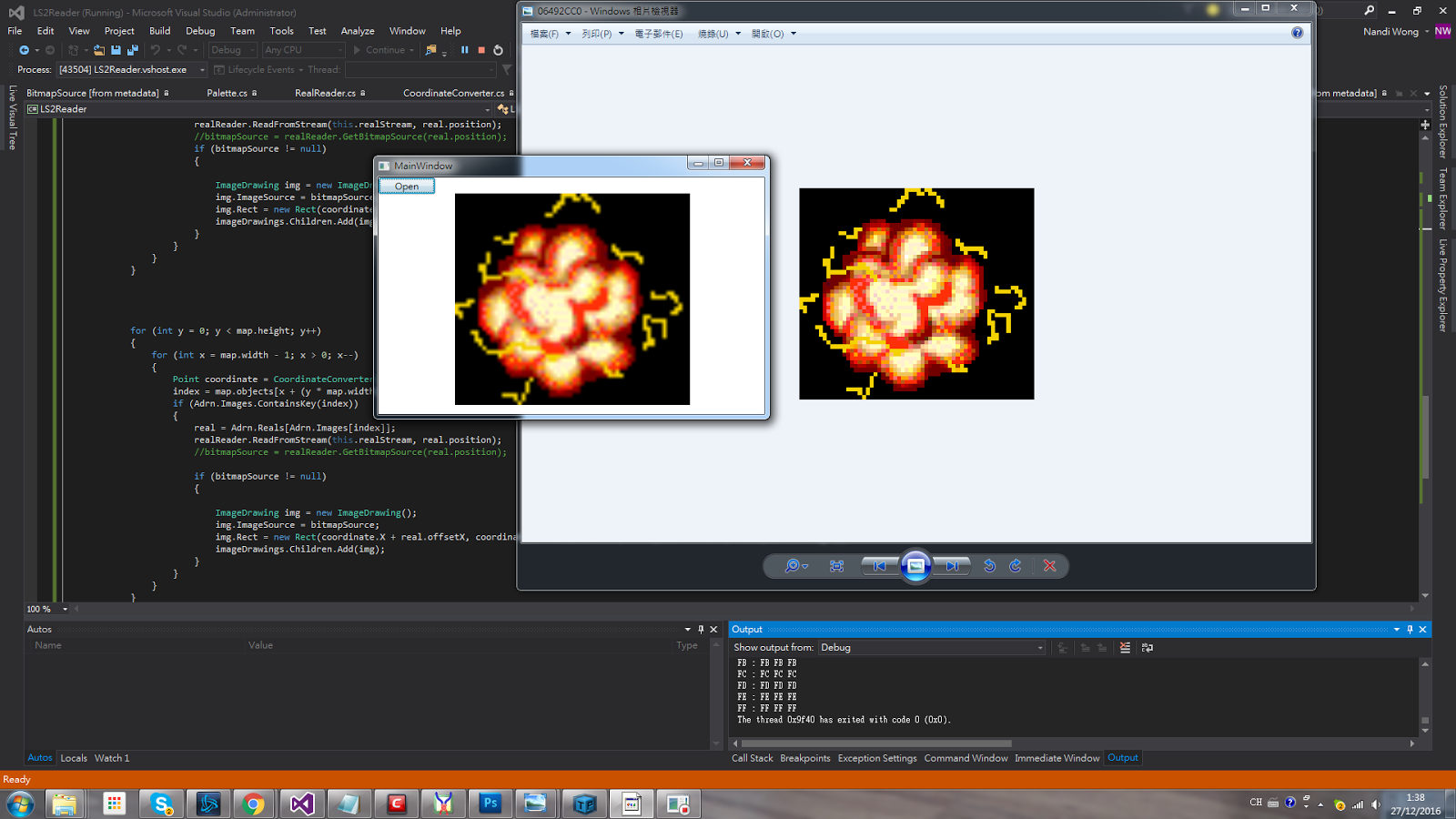Restart the debug session
Image resolution: width=1456 pixels, height=819 pixels.
pos(498,50)
